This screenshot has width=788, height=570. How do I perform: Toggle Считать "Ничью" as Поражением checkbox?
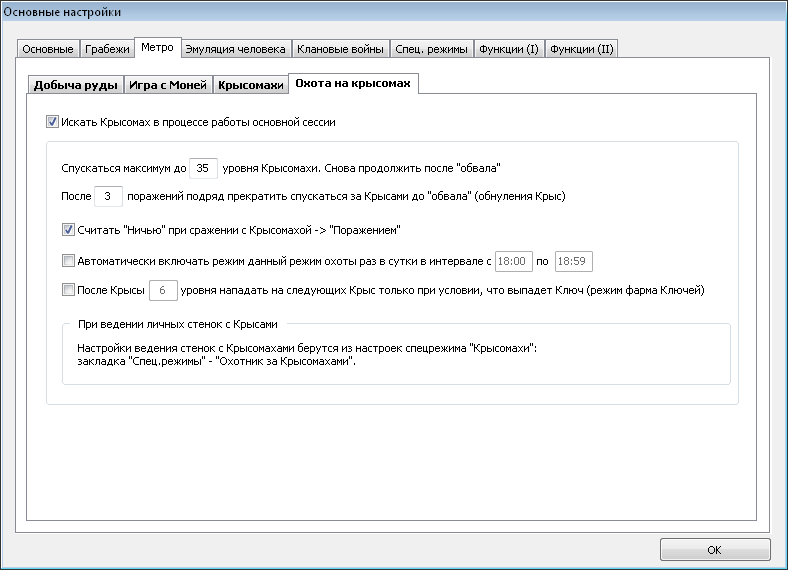[68, 230]
